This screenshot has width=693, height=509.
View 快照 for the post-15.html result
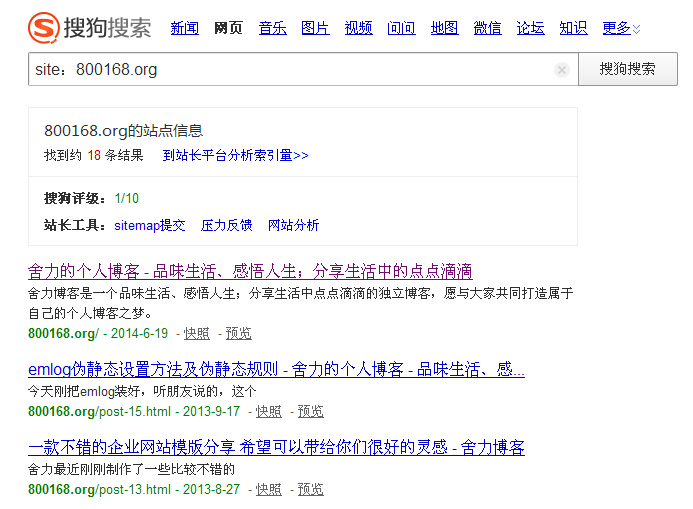click(x=269, y=411)
